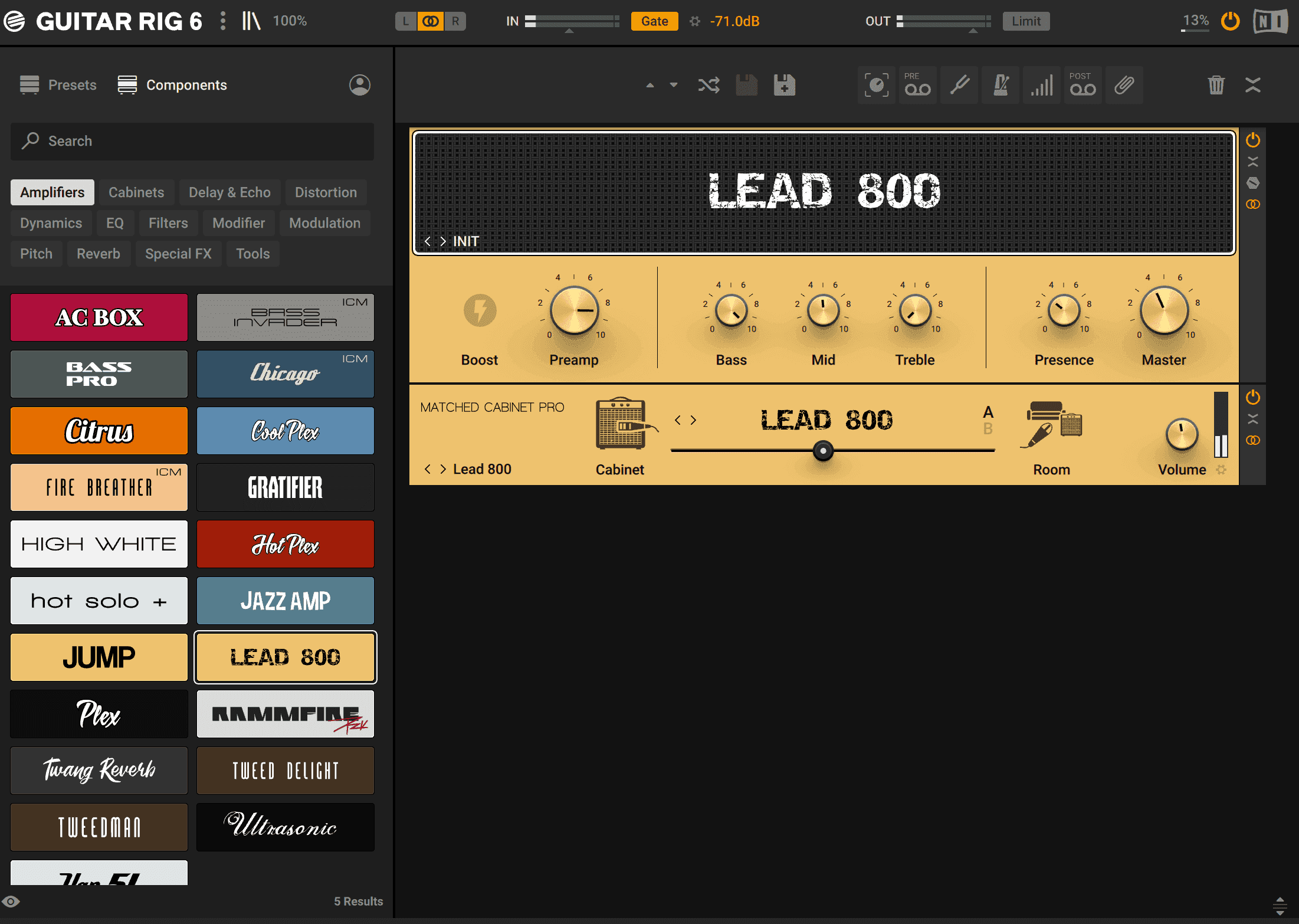Select the next rack preset arrow

[x=674, y=85]
